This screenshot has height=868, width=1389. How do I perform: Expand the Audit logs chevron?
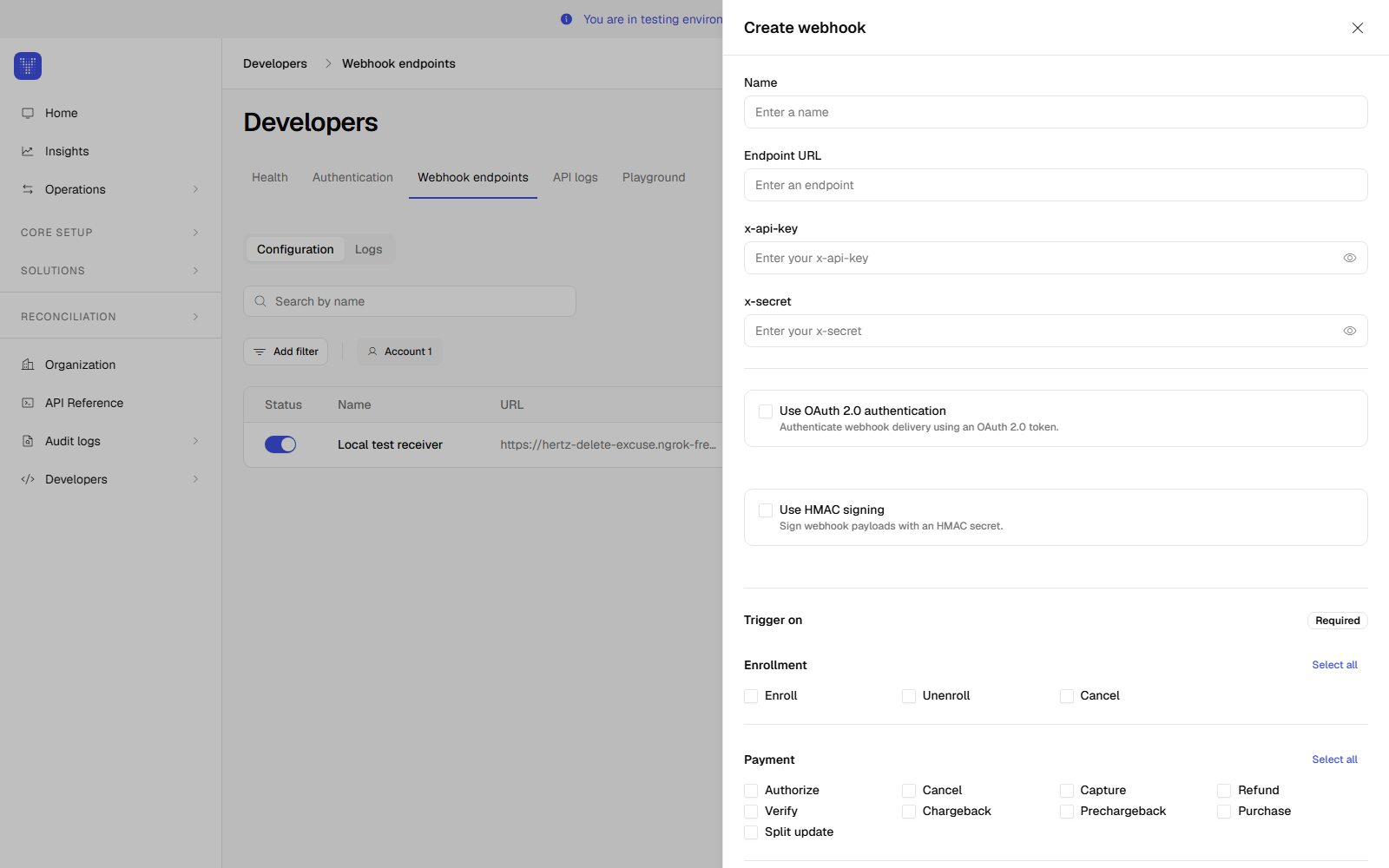195,441
